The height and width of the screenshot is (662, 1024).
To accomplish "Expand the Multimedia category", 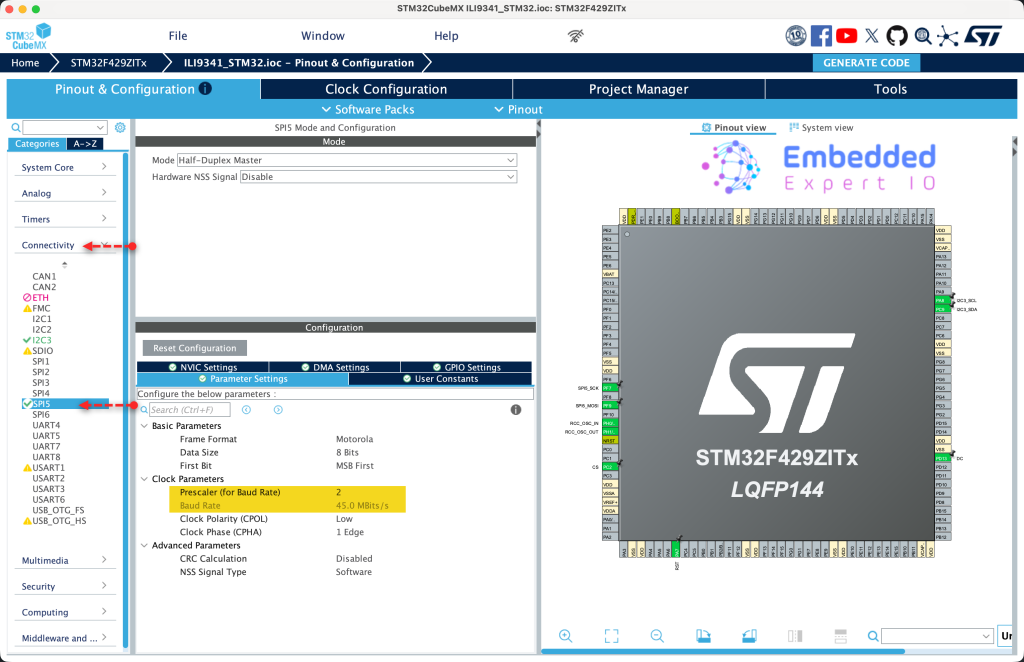I will [x=65, y=560].
